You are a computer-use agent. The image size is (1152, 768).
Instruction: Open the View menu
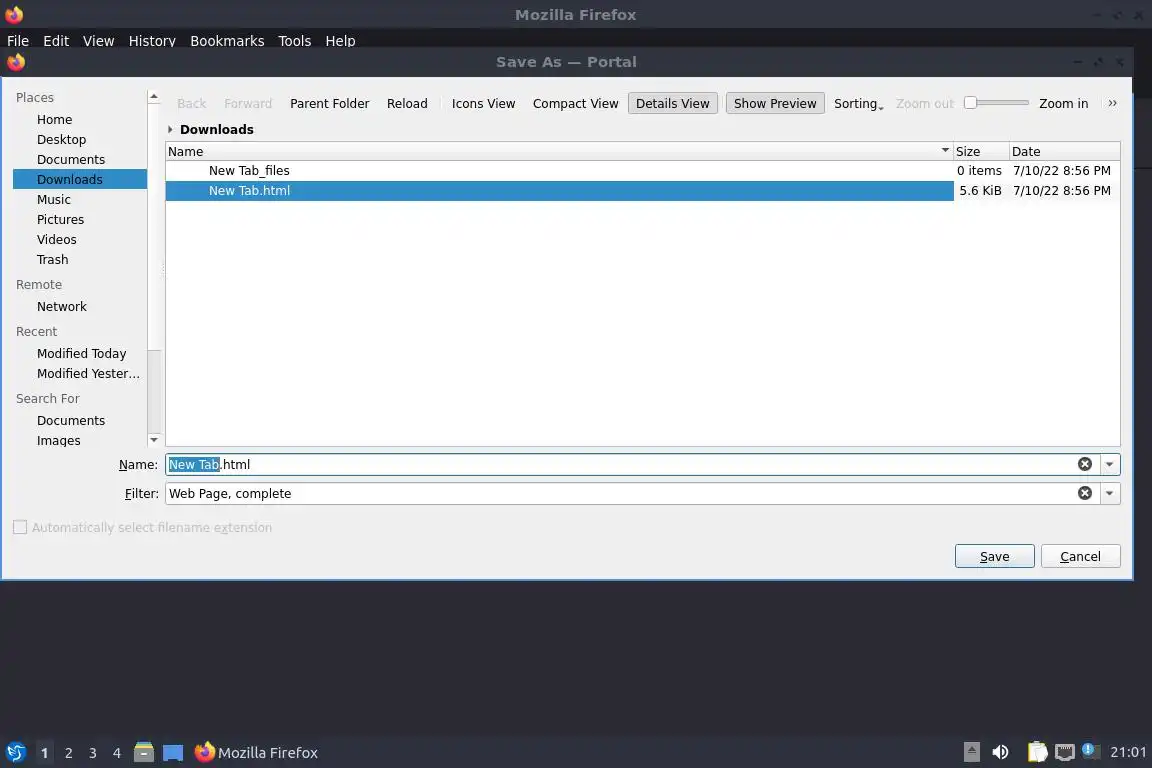pos(98,41)
